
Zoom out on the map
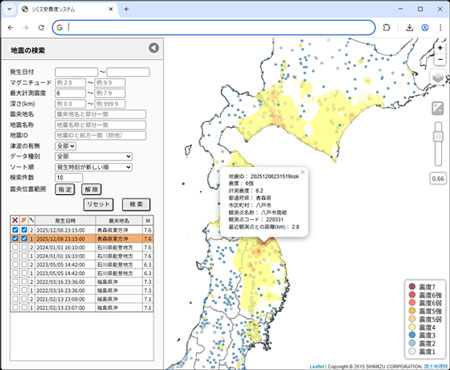(440, 60)
